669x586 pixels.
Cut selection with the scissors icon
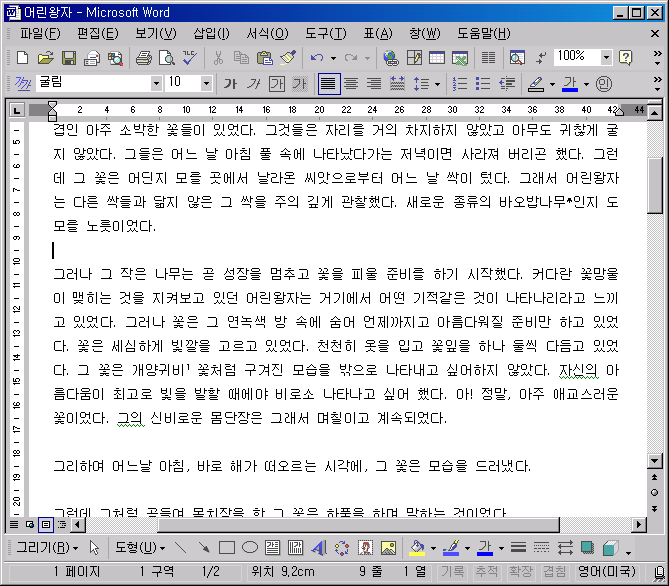click(x=218, y=58)
